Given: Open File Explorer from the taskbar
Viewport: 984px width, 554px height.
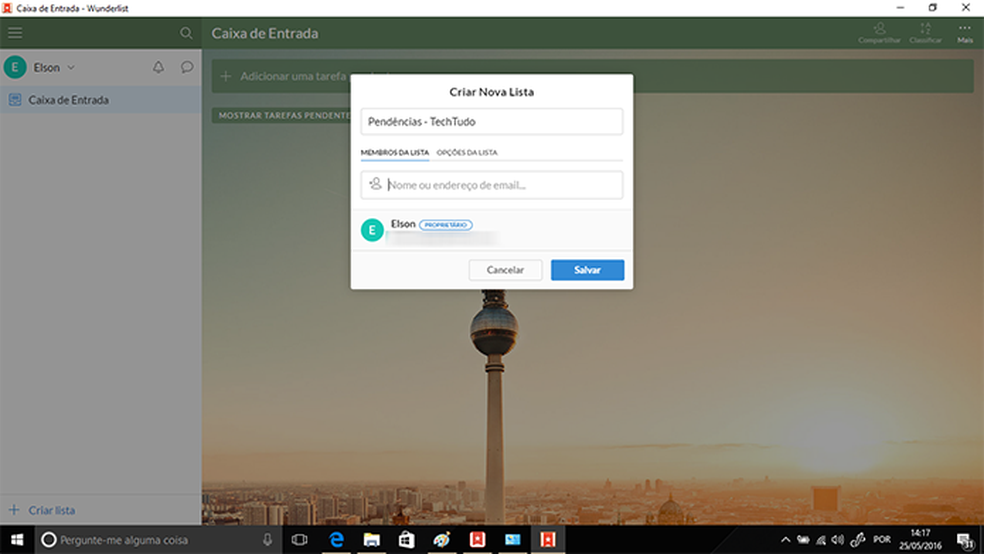Looking at the screenshot, I should (x=372, y=540).
